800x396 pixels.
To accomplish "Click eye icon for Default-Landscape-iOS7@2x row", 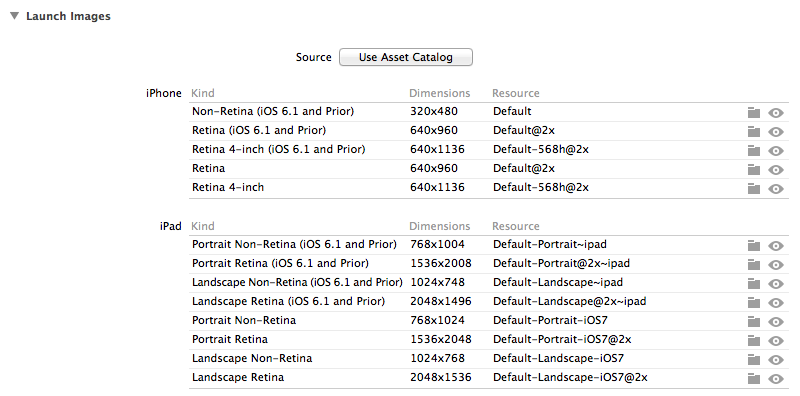I will (x=776, y=378).
